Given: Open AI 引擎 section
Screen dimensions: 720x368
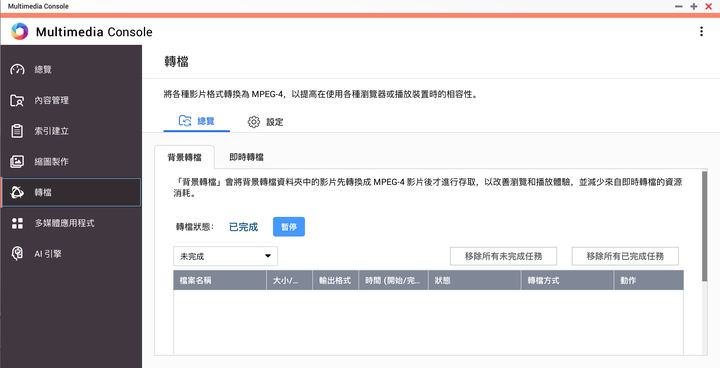Looking at the screenshot, I should [71, 254].
